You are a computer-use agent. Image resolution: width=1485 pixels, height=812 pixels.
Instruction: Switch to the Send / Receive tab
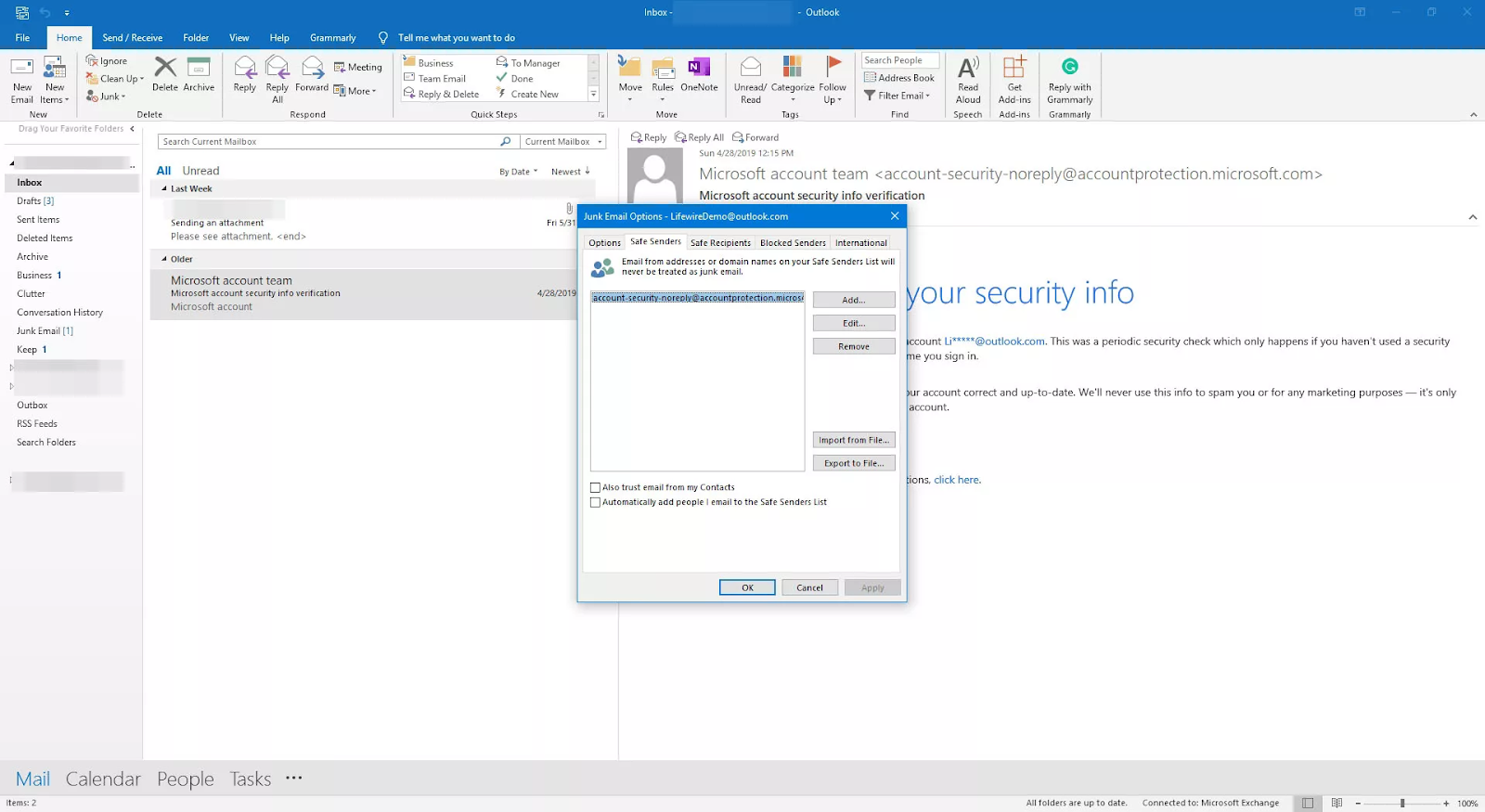click(133, 38)
